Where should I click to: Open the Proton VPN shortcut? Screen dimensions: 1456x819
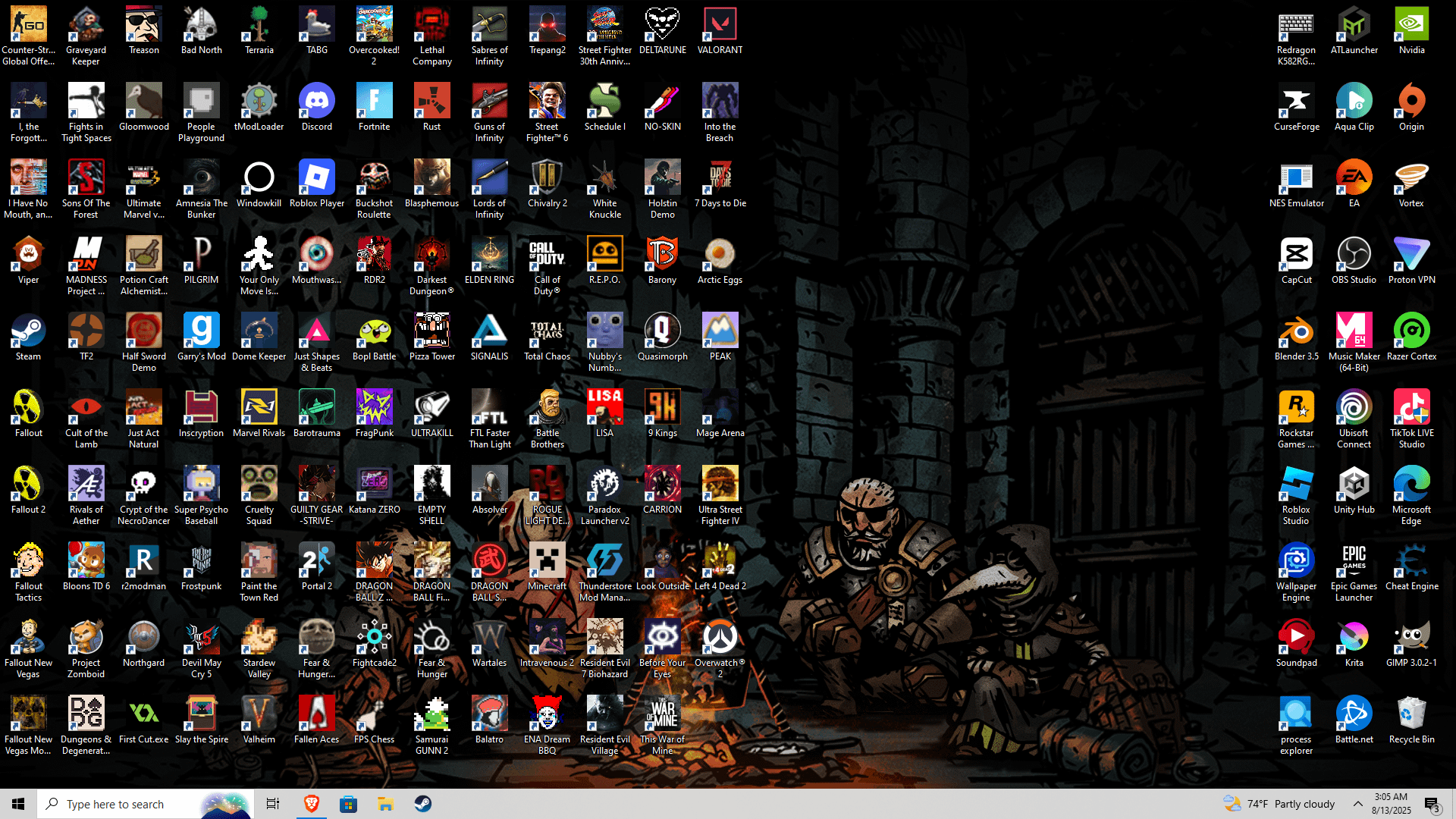click(1412, 261)
